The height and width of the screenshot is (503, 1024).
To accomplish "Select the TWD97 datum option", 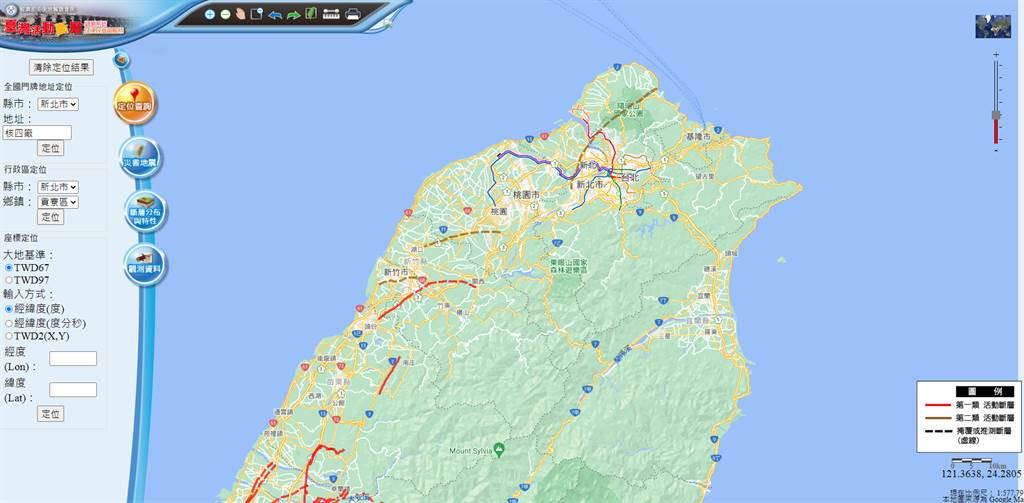I will click(x=9, y=281).
